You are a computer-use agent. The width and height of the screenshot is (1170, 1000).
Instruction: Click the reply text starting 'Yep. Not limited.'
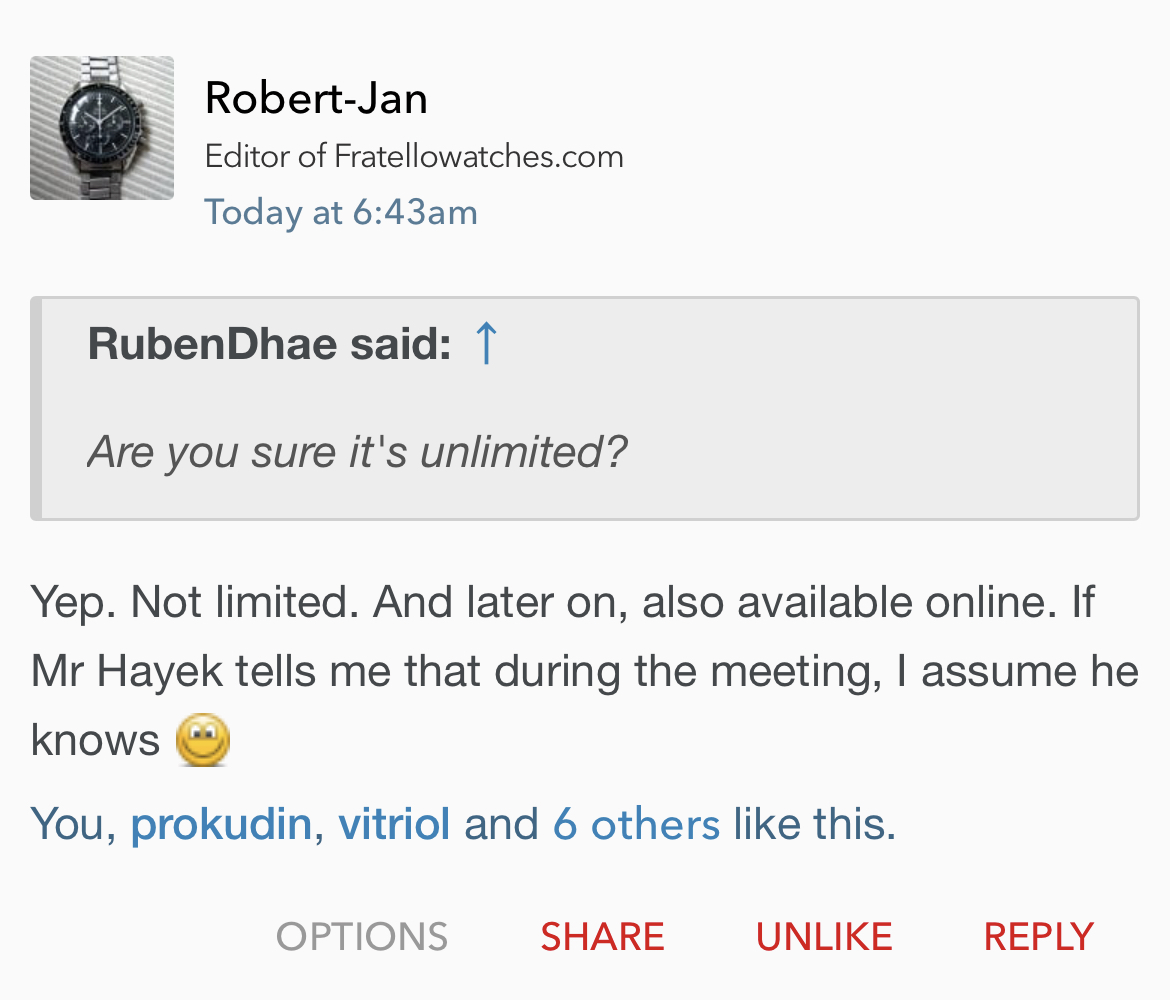562,603
